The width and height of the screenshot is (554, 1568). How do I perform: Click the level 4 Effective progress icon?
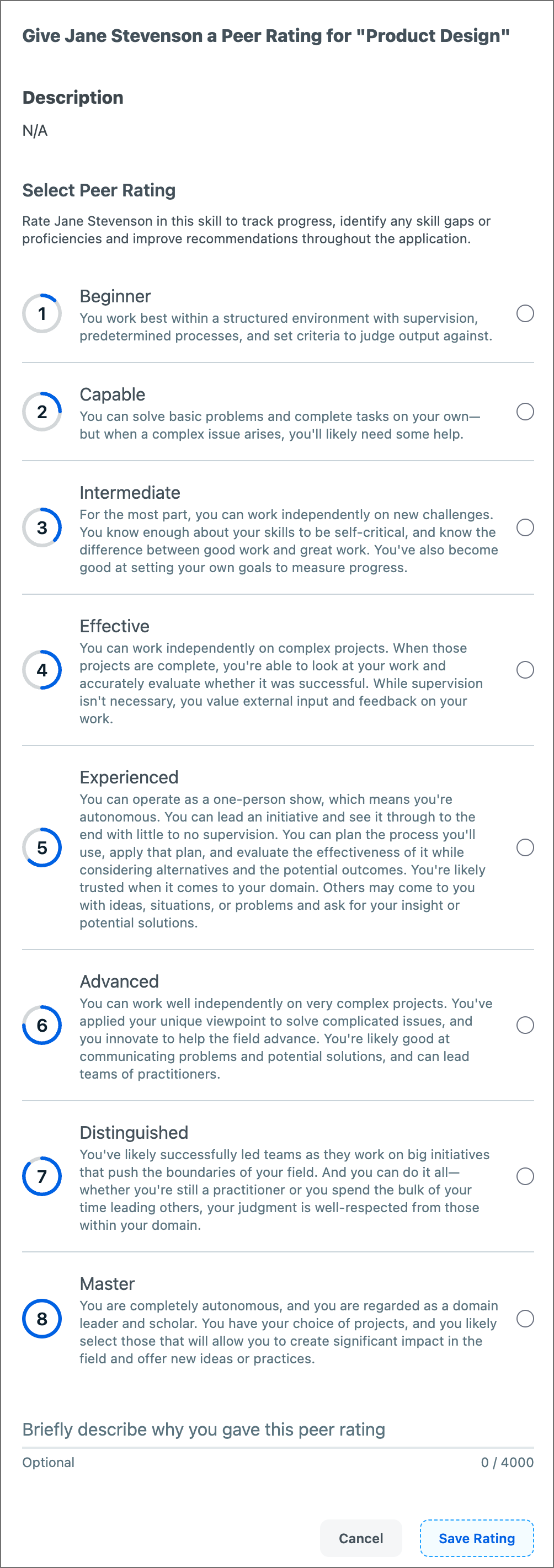(42, 670)
